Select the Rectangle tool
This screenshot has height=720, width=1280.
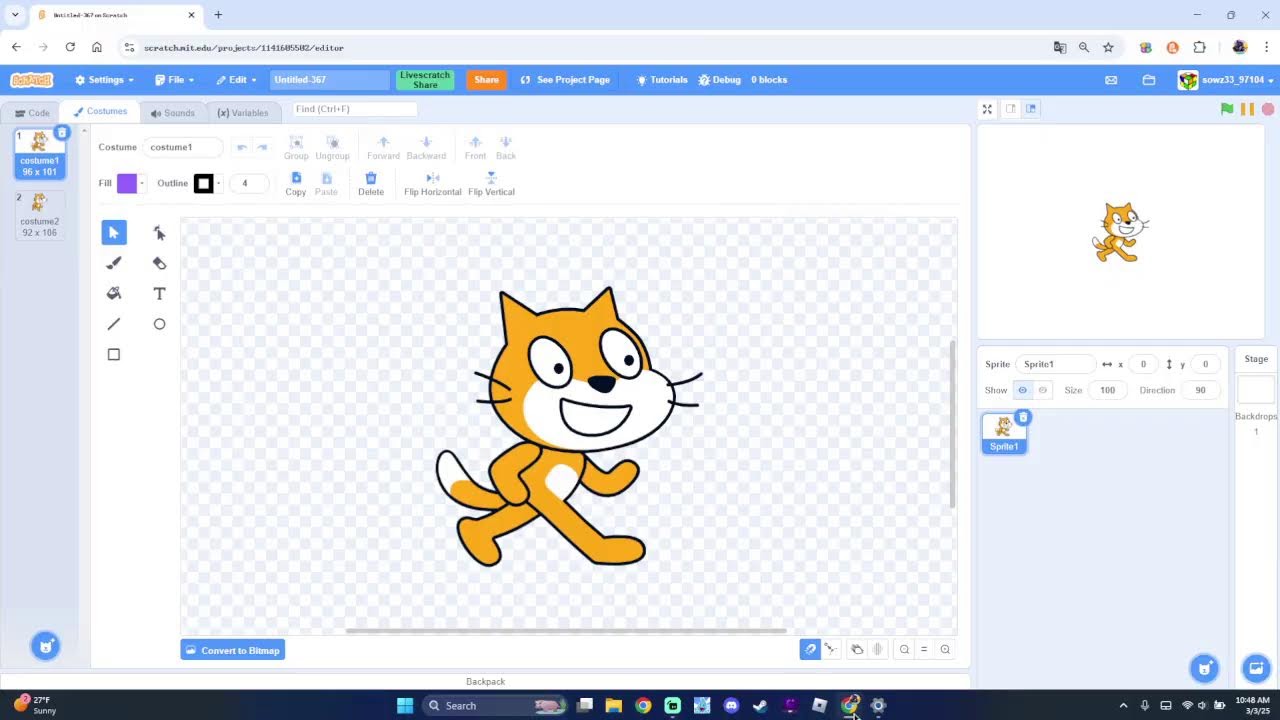tap(114, 354)
